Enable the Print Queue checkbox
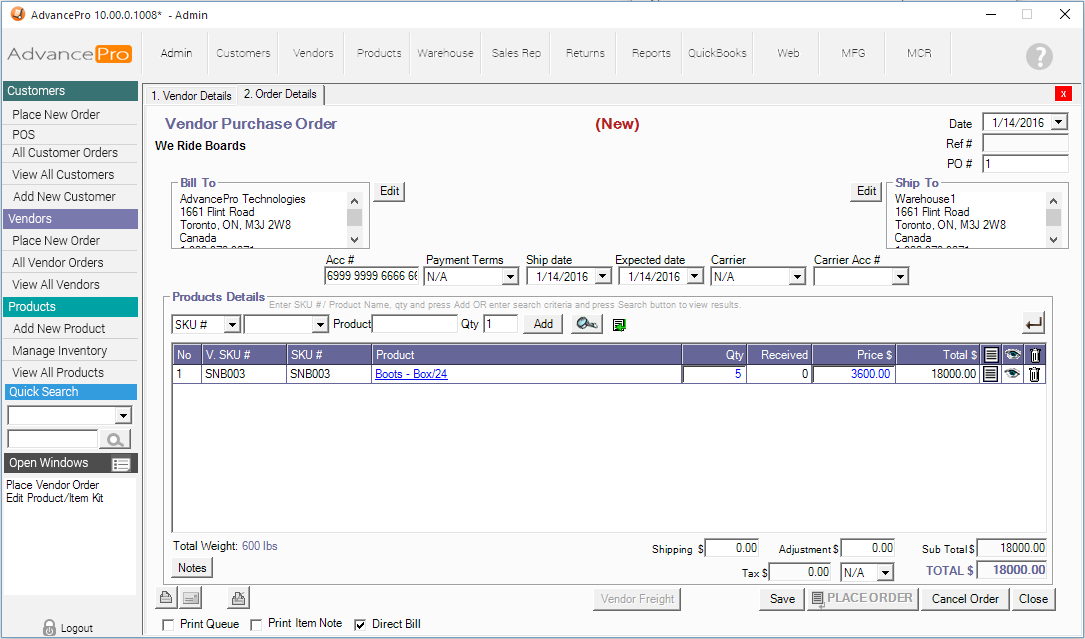The image size is (1085, 639). (x=168, y=625)
